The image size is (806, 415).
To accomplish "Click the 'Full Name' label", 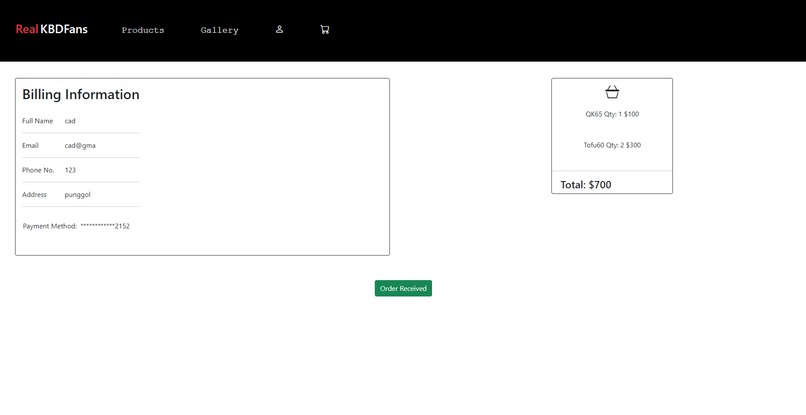I will 38,121.
